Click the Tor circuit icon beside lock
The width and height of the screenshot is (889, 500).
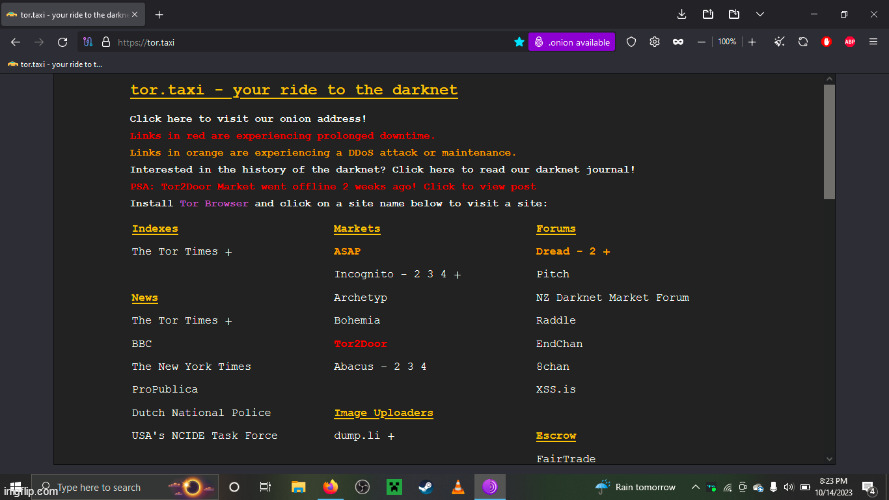[x=88, y=42]
